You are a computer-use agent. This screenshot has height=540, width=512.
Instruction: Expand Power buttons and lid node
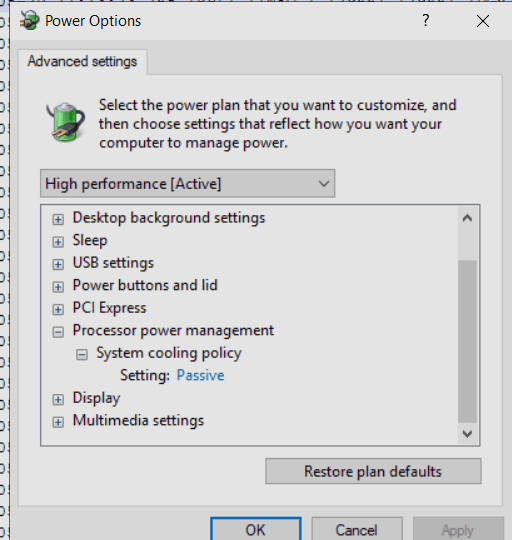click(x=58, y=287)
